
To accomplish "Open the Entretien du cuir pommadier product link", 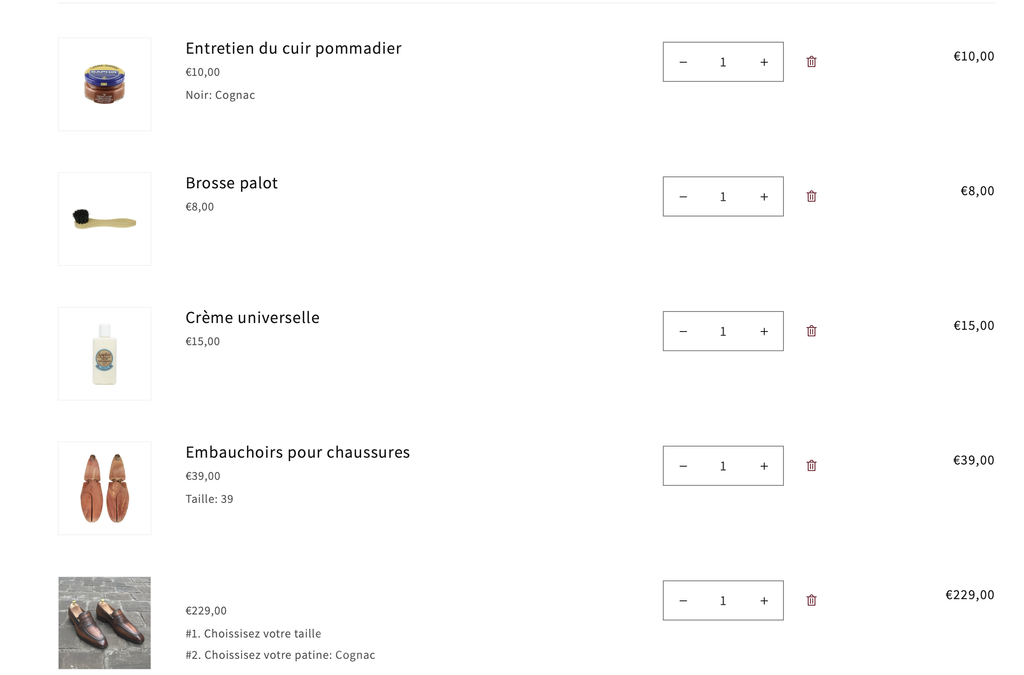I will (x=293, y=48).
